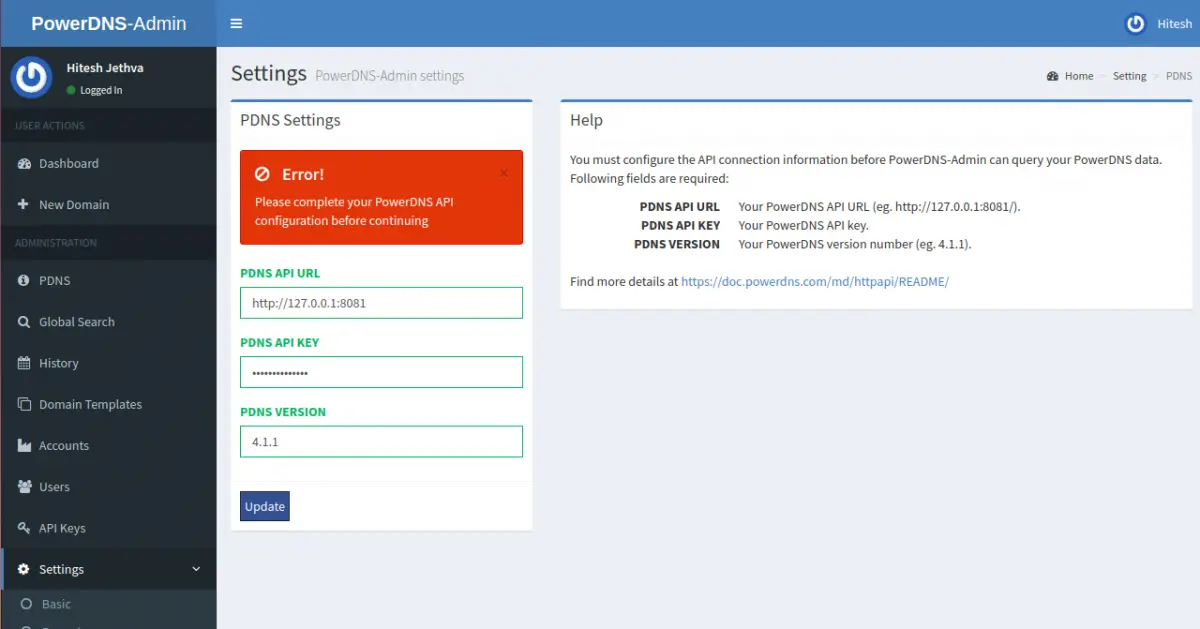The height and width of the screenshot is (629, 1200).
Task: Open Global Search
Action: tap(76, 321)
